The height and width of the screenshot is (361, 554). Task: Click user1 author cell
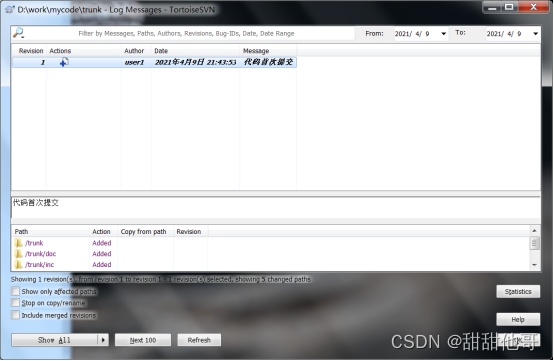tap(134, 63)
